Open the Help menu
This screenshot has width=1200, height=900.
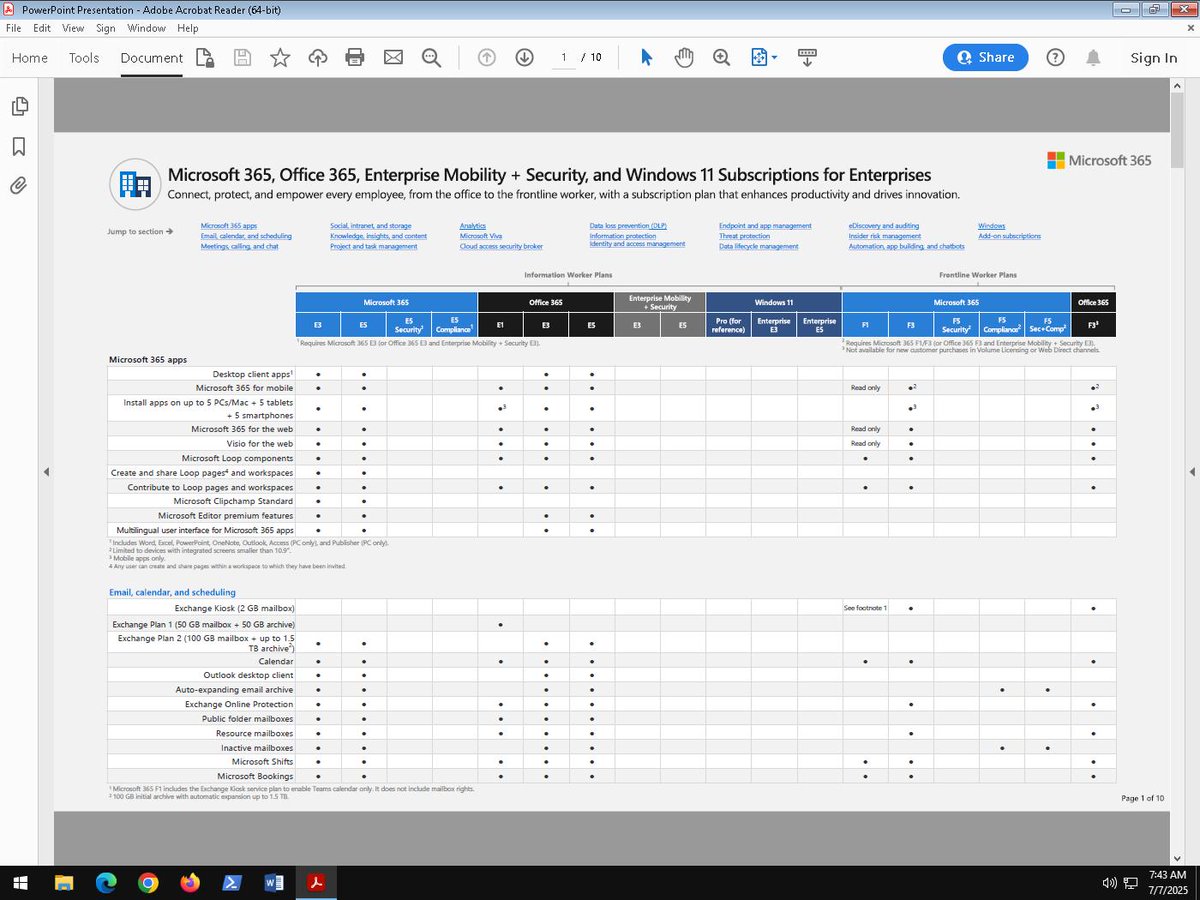pyautogui.click(x=188, y=28)
